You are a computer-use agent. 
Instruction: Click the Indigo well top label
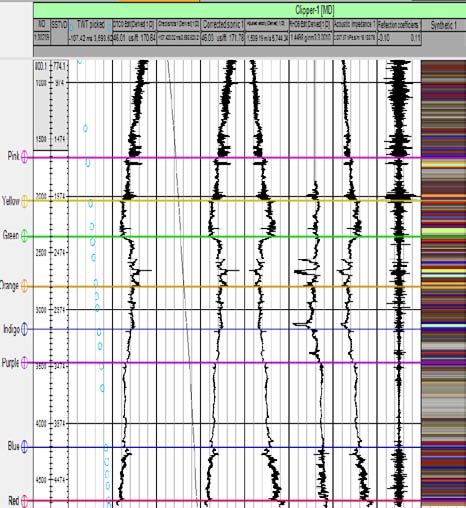(12, 329)
